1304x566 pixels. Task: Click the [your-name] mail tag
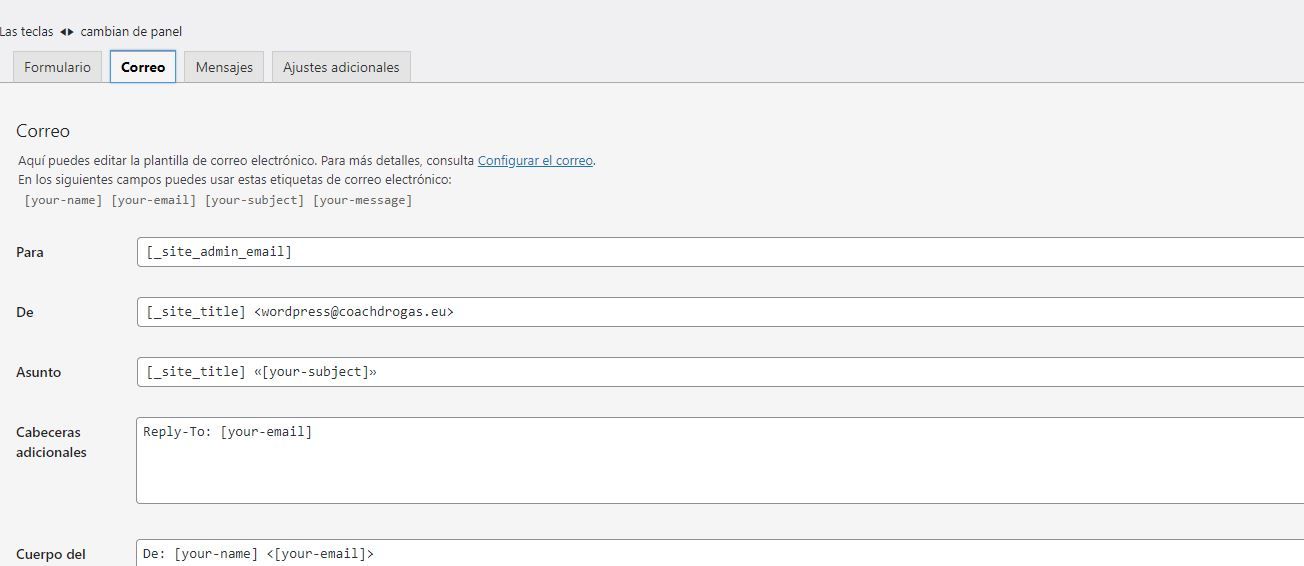pyautogui.click(x=63, y=200)
